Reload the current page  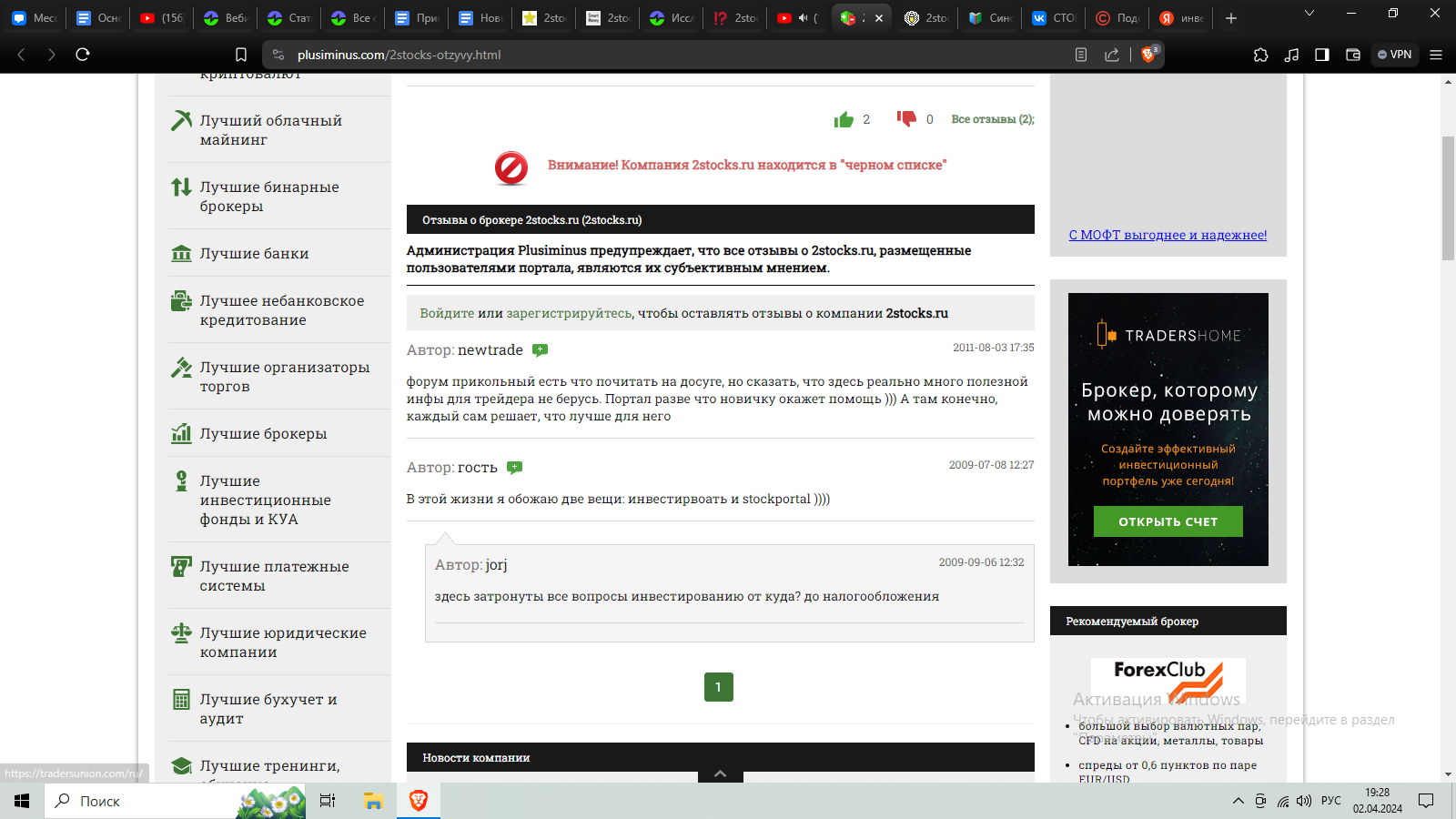click(x=83, y=55)
